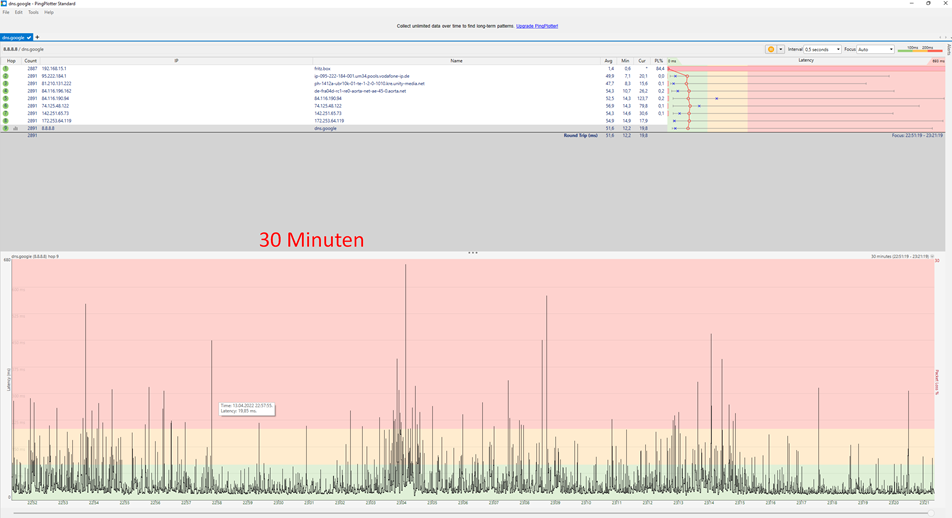This screenshot has height=518, width=952.
Task: Click the Round Trip (ms) summary label
Action: 580,135
